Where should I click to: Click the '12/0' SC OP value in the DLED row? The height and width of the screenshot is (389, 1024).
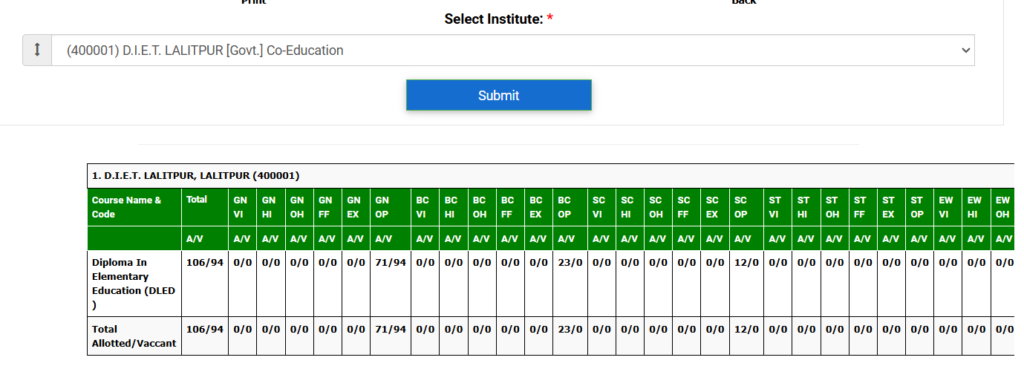click(x=746, y=262)
